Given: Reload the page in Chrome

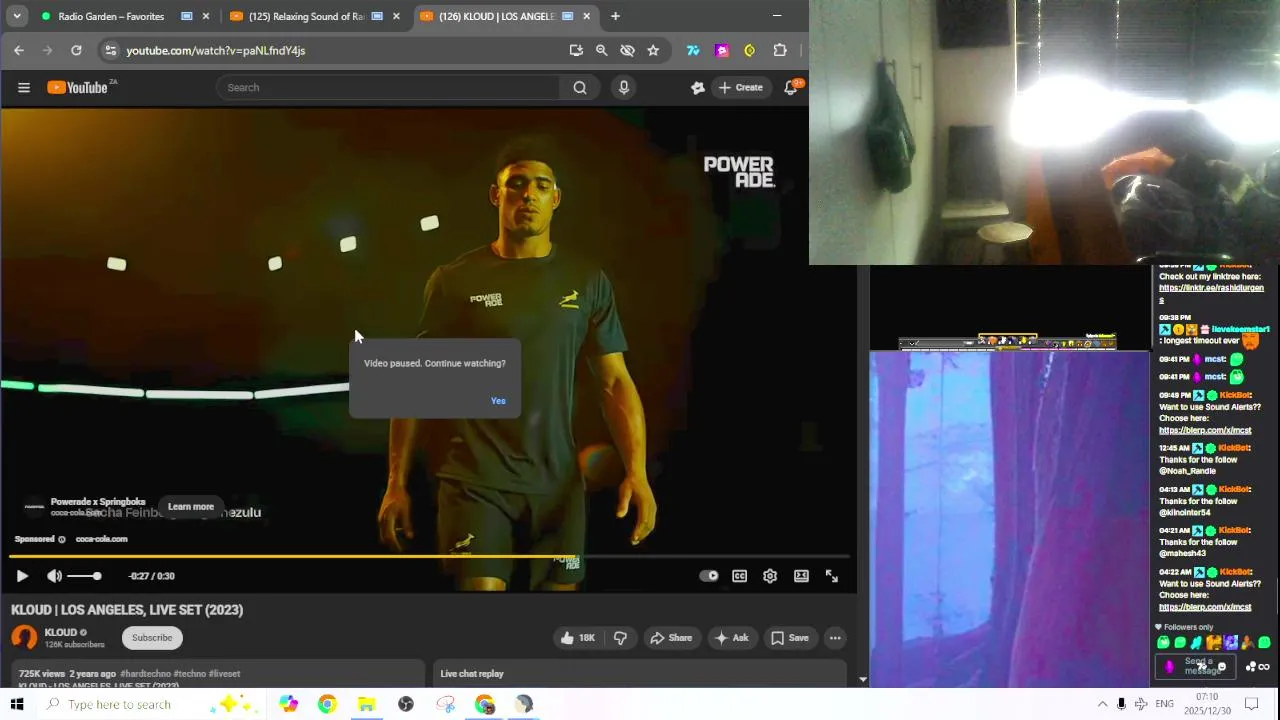Looking at the screenshot, I should (x=76, y=50).
